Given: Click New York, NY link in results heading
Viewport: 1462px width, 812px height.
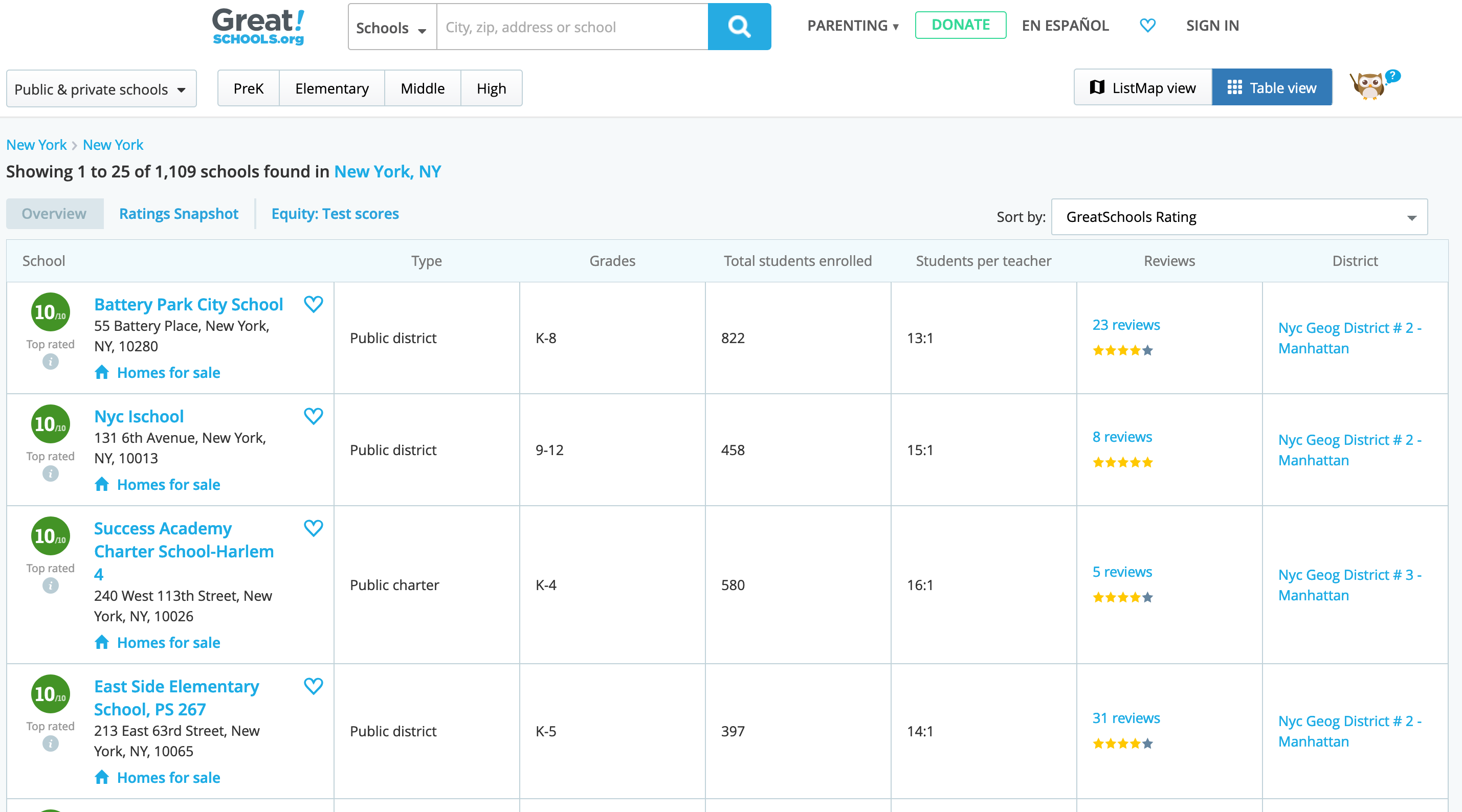Looking at the screenshot, I should point(388,171).
